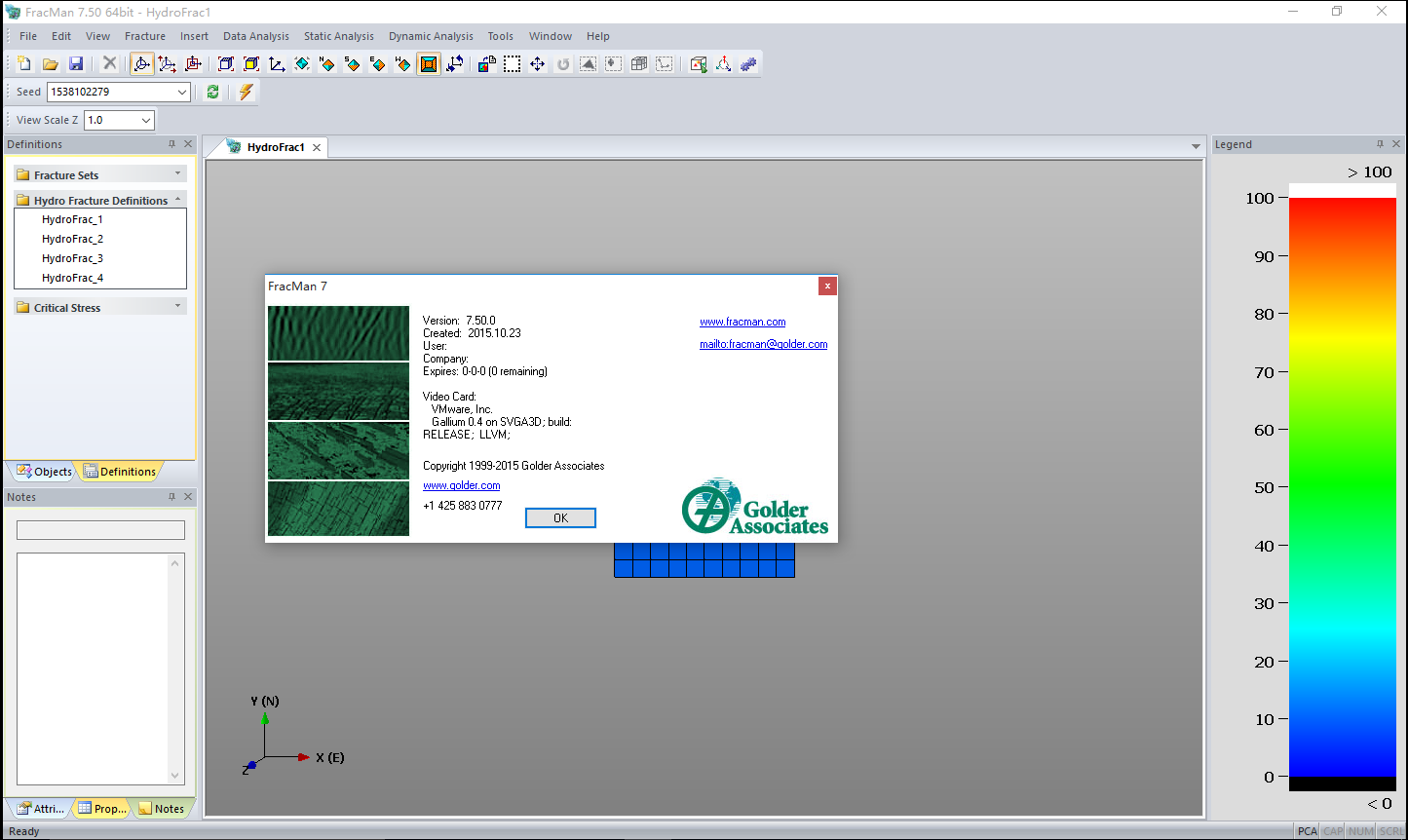This screenshot has width=1408, height=840.
Task: Close the HydroFrac1 document tab
Action: [317, 148]
